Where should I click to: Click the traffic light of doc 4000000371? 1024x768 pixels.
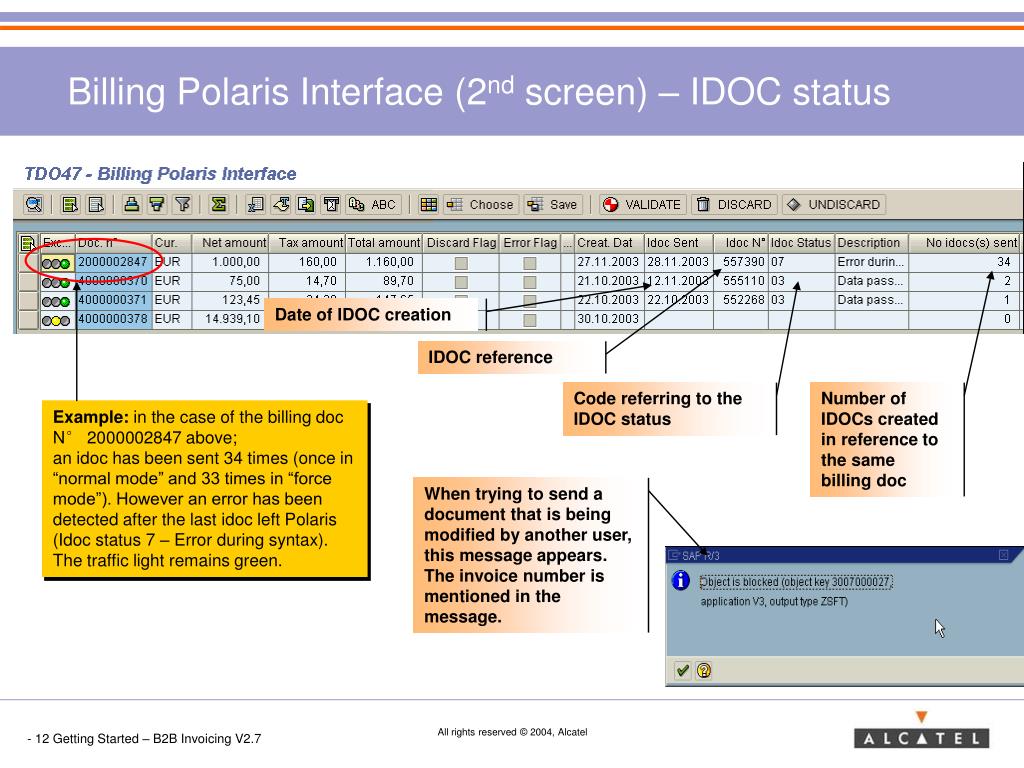click(x=56, y=301)
